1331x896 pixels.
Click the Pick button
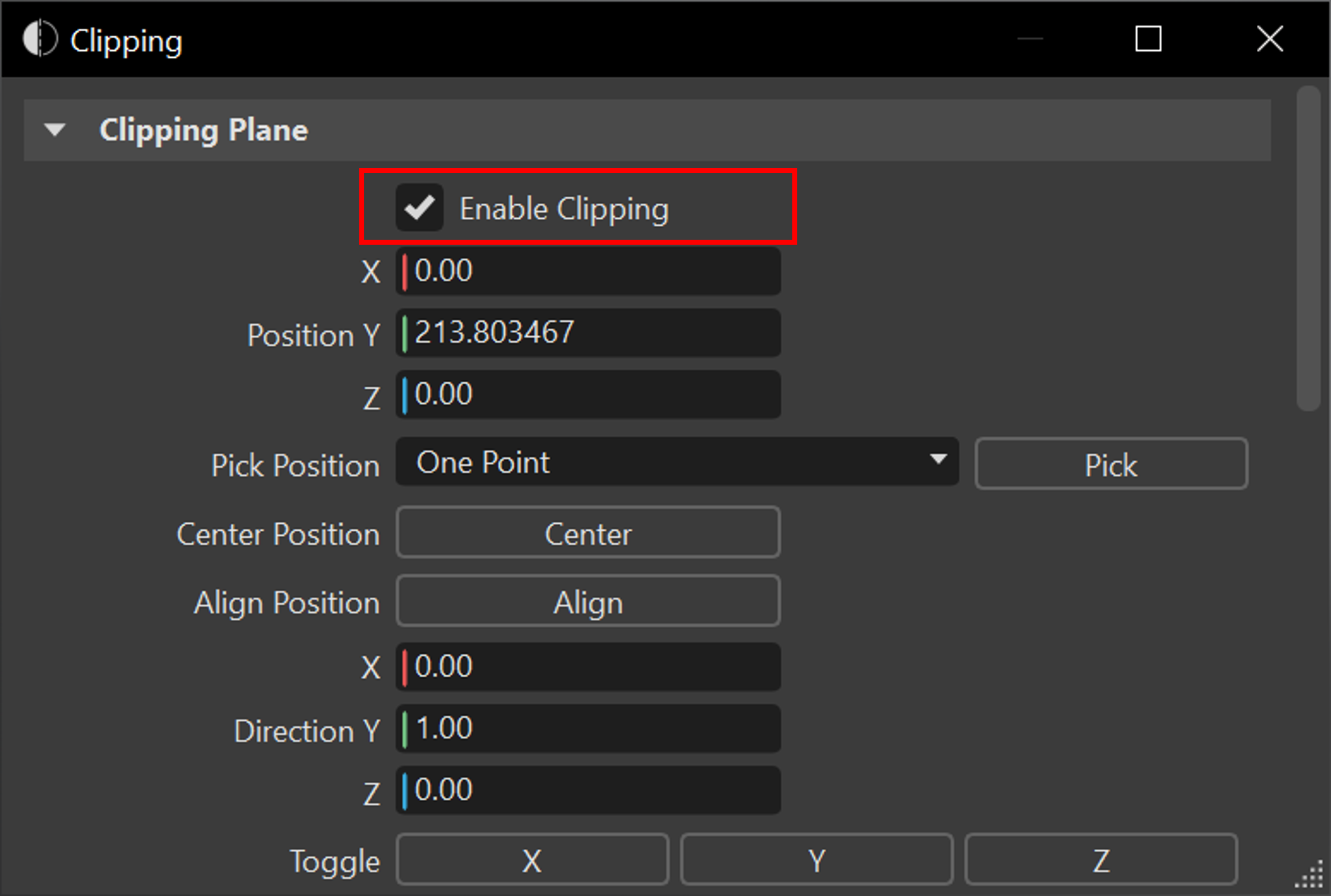click(x=1111, y=464)
